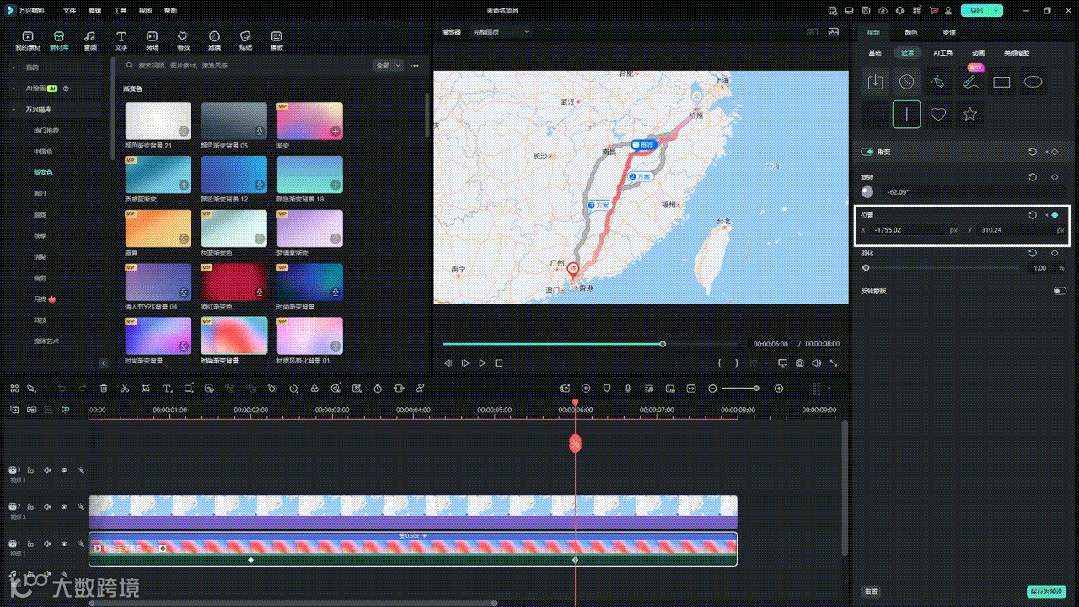
Task: Open the Transitions (转场) tab
Action: pos(152,41)
